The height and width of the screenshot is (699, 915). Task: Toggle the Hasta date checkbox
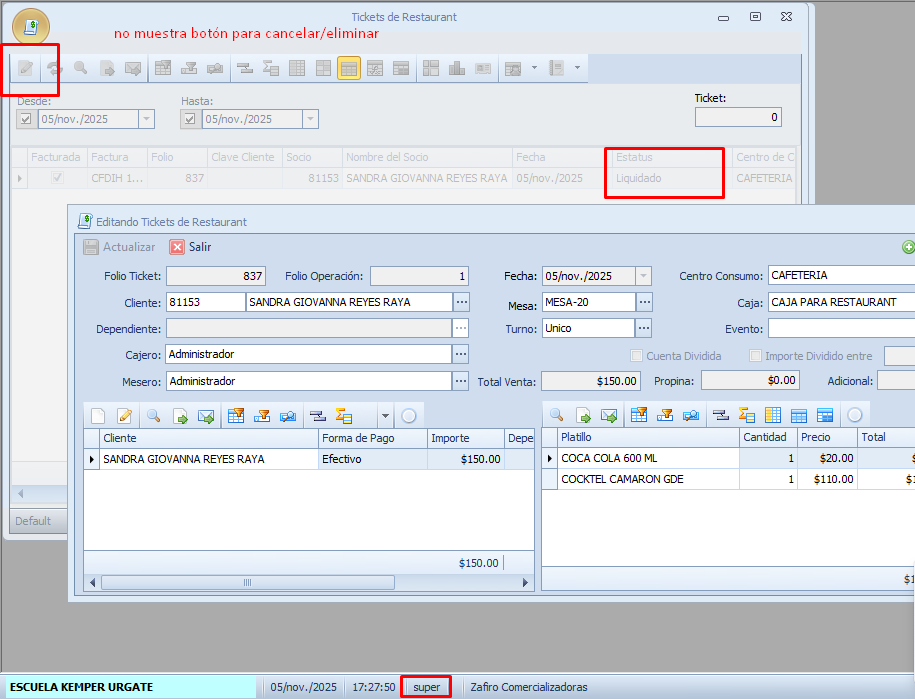189,119
